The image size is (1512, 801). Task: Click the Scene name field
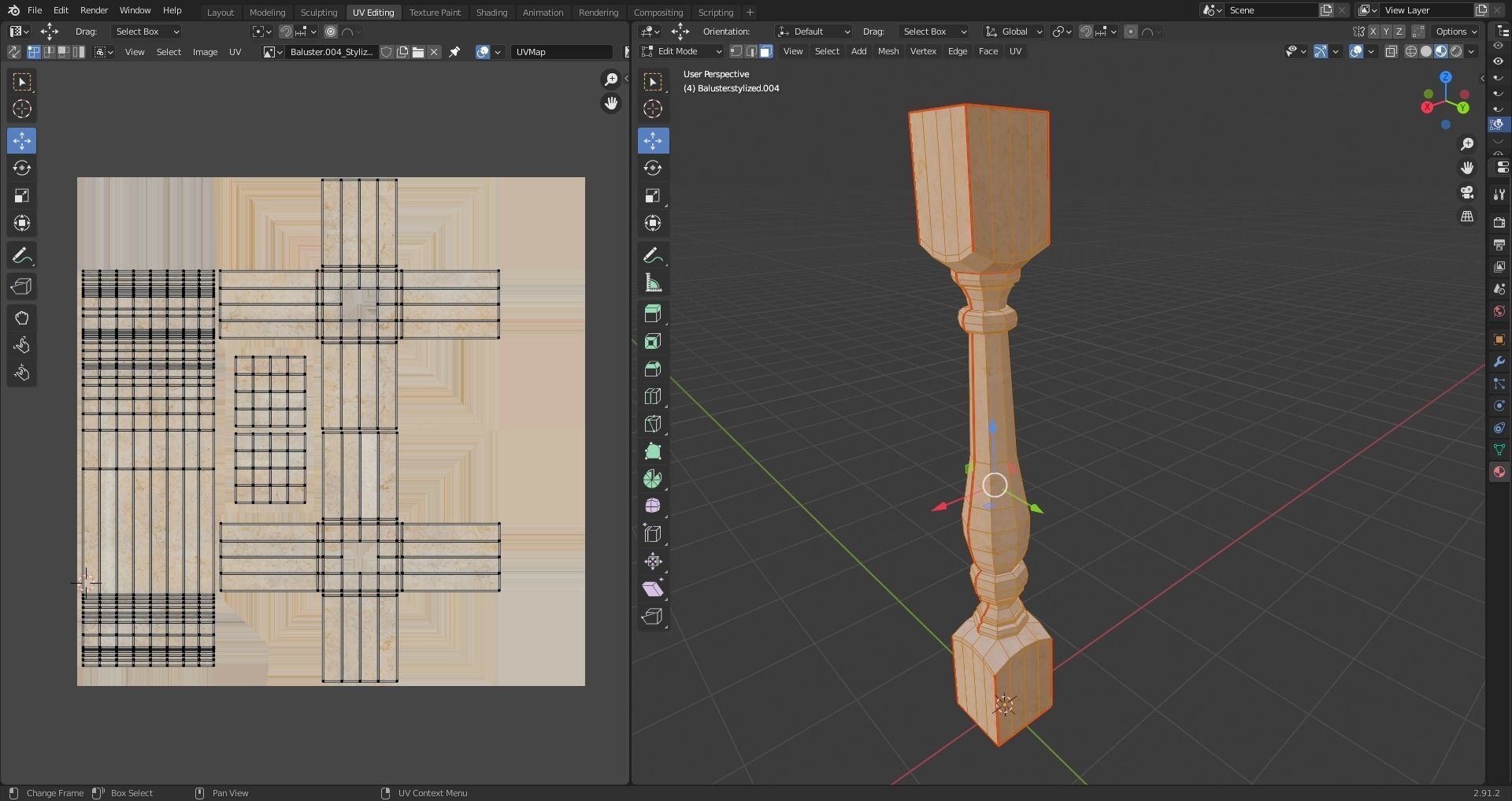(1272, 10)
